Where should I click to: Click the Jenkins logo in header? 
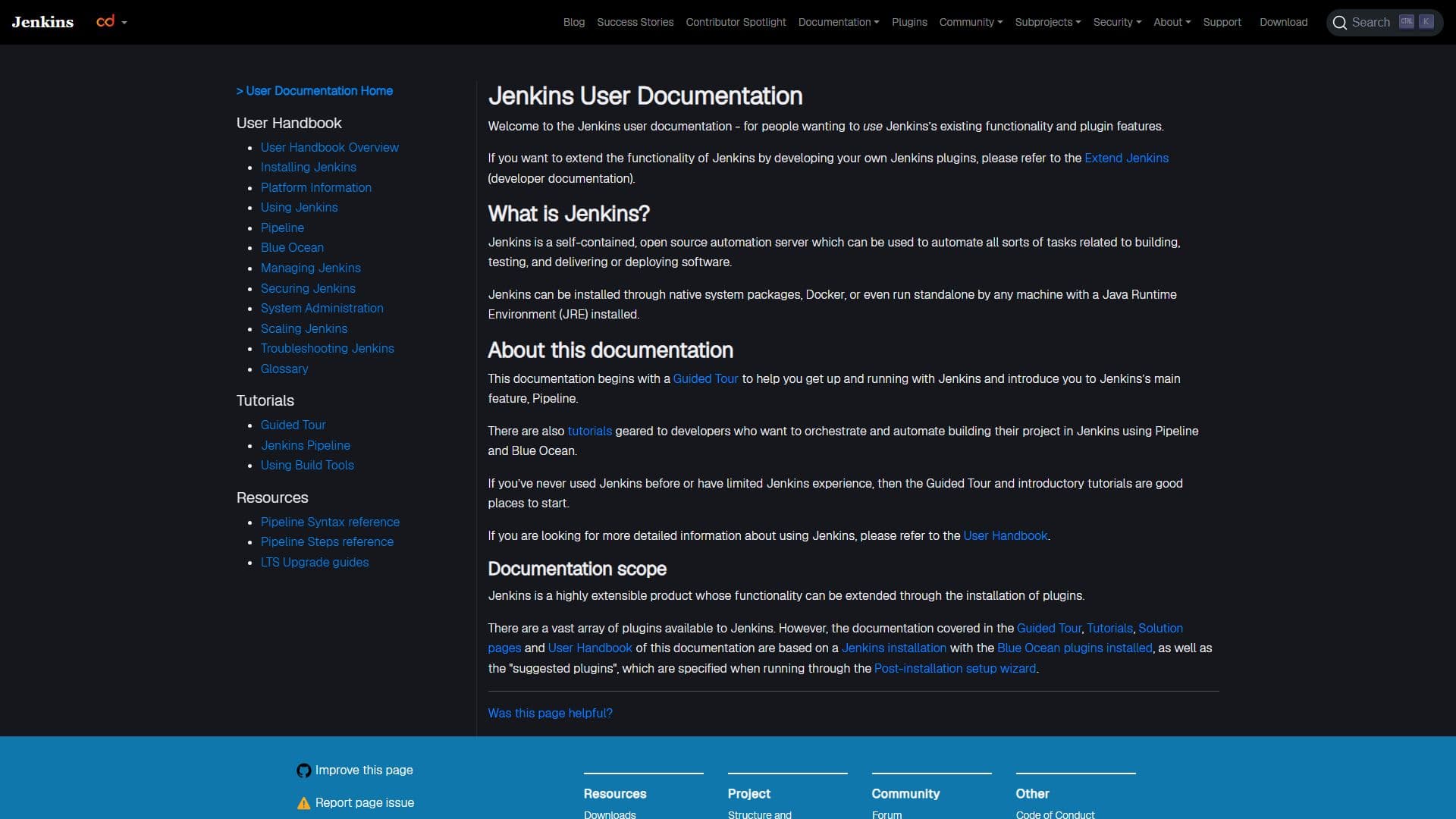click(x=42, y=22)
